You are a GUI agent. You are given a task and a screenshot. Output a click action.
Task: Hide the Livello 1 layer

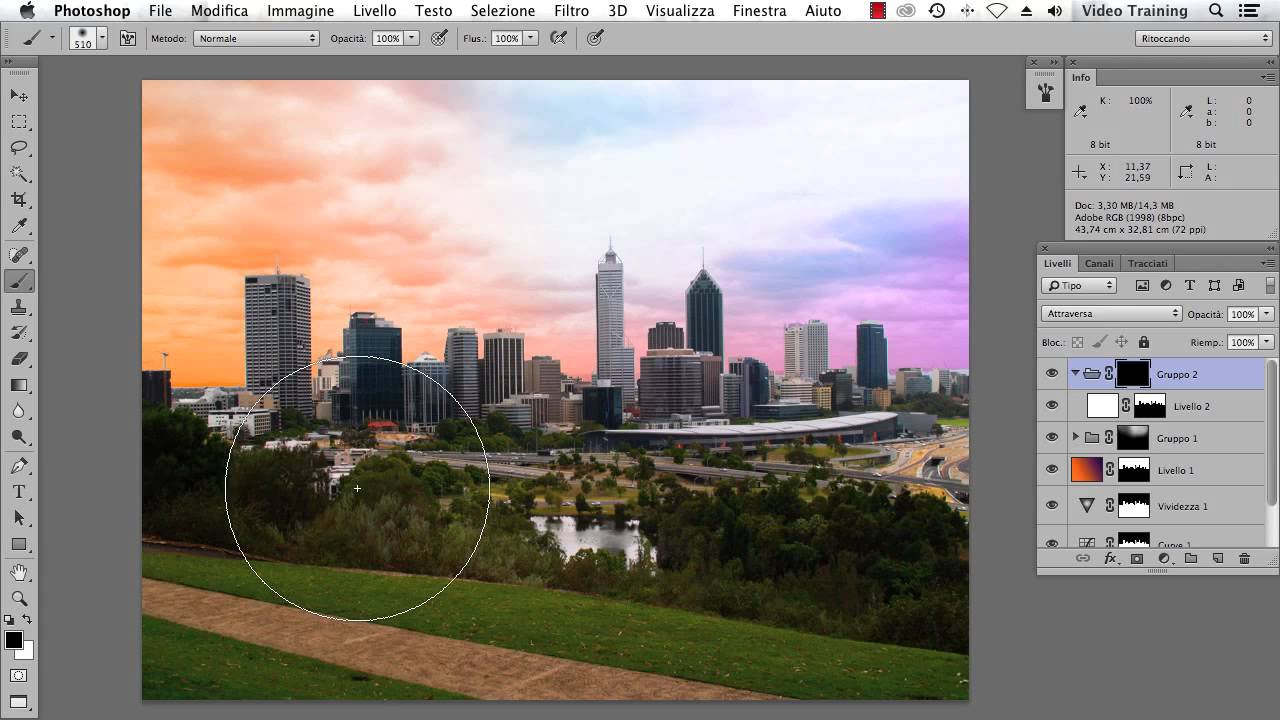[1051, 470]
